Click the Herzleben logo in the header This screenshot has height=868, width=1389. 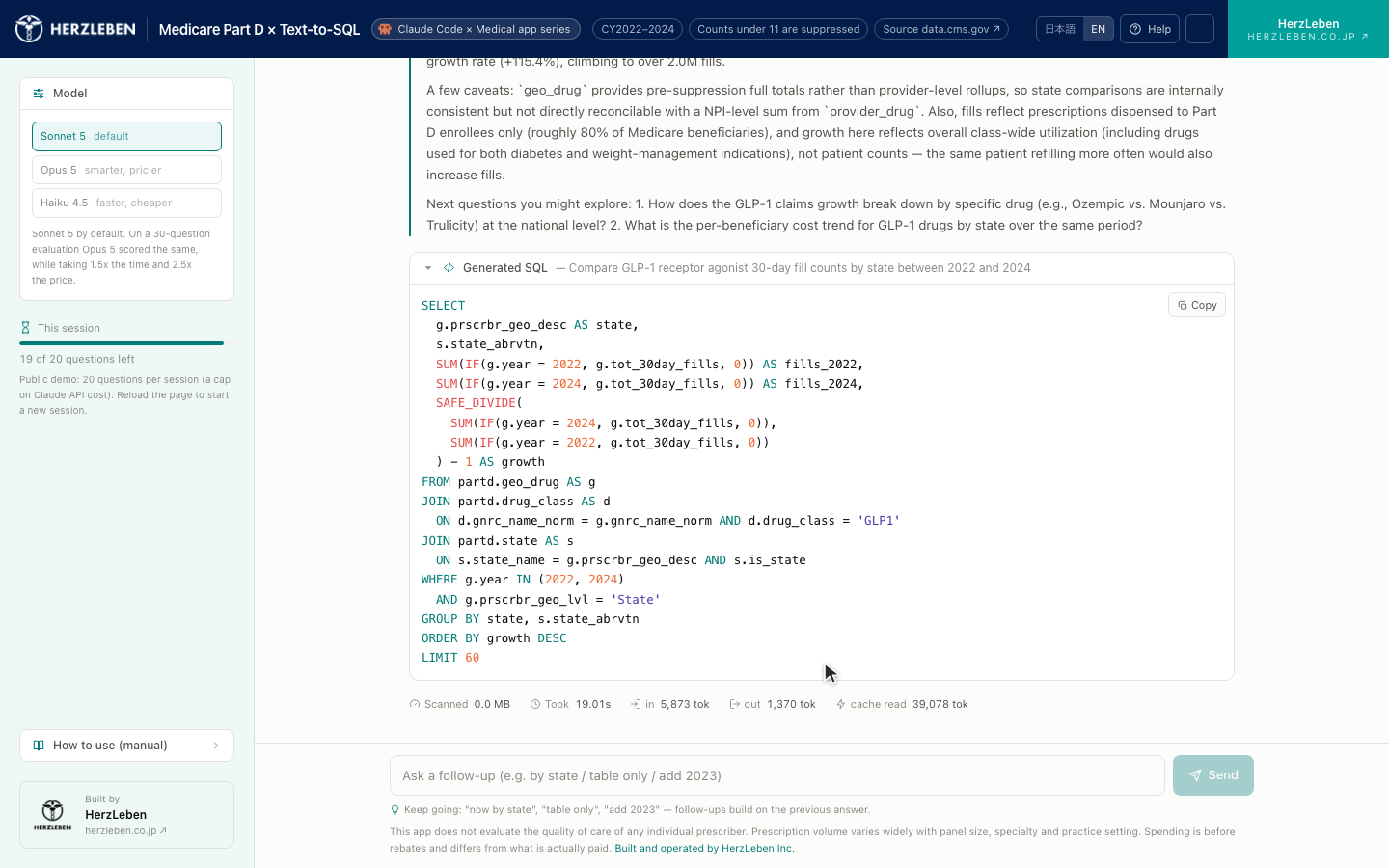pyautogui.click(x=75, y=29)
